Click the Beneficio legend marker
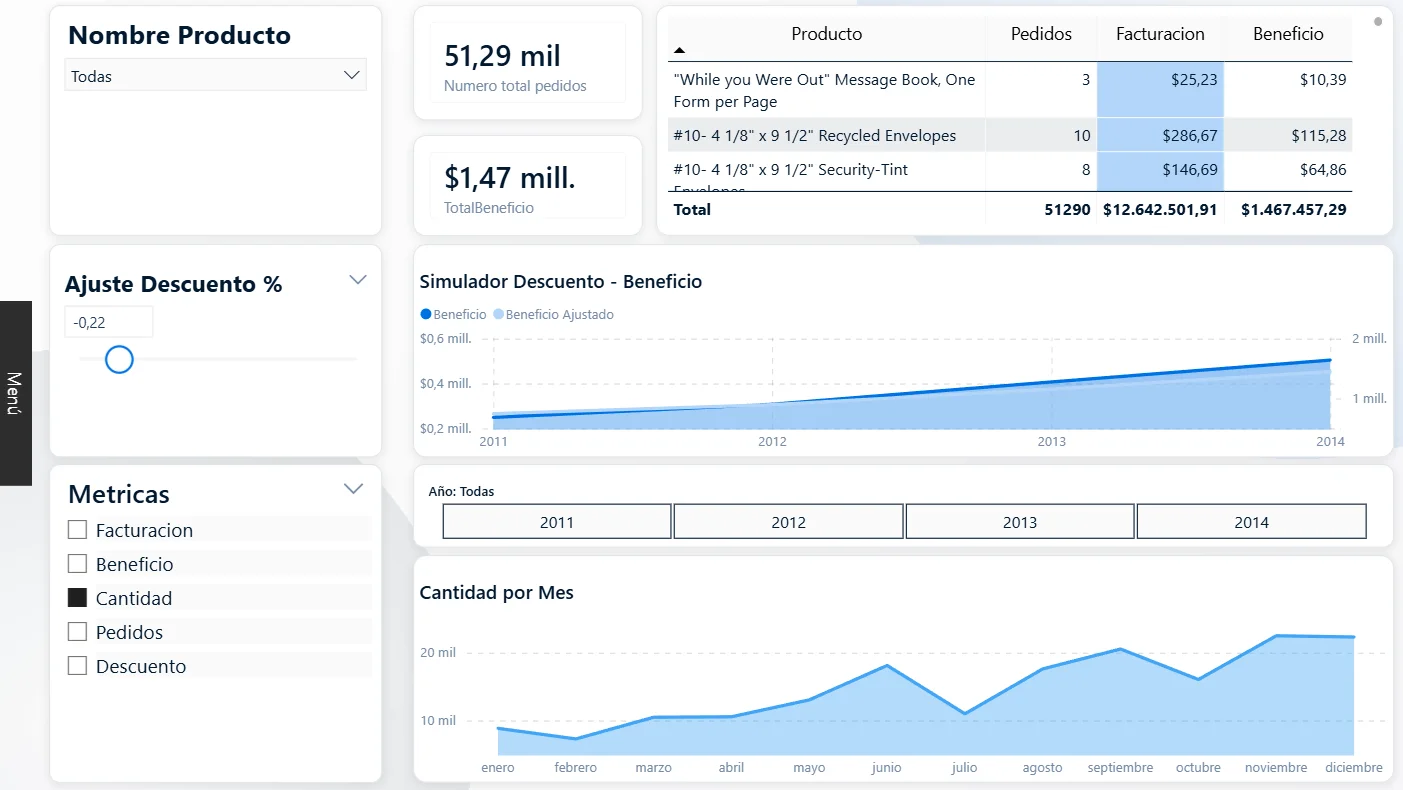This screenshot has width=1403, height=790. [424, 314]
